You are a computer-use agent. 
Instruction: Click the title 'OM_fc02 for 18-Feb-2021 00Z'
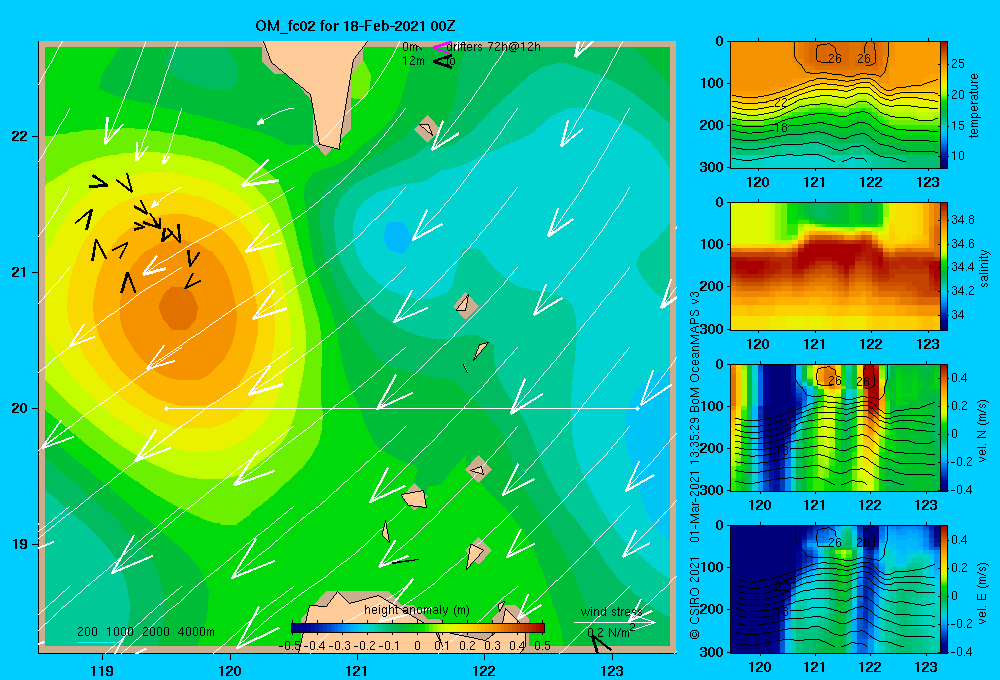tap(355, 26)
